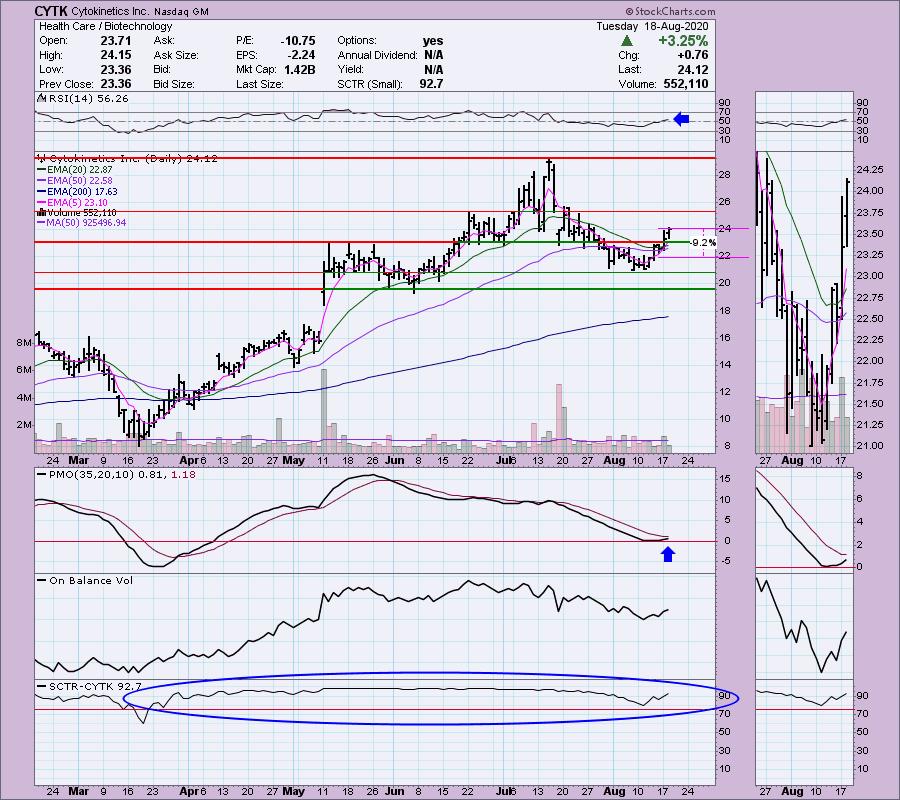Click the Bid Size label

coord(174,84)
